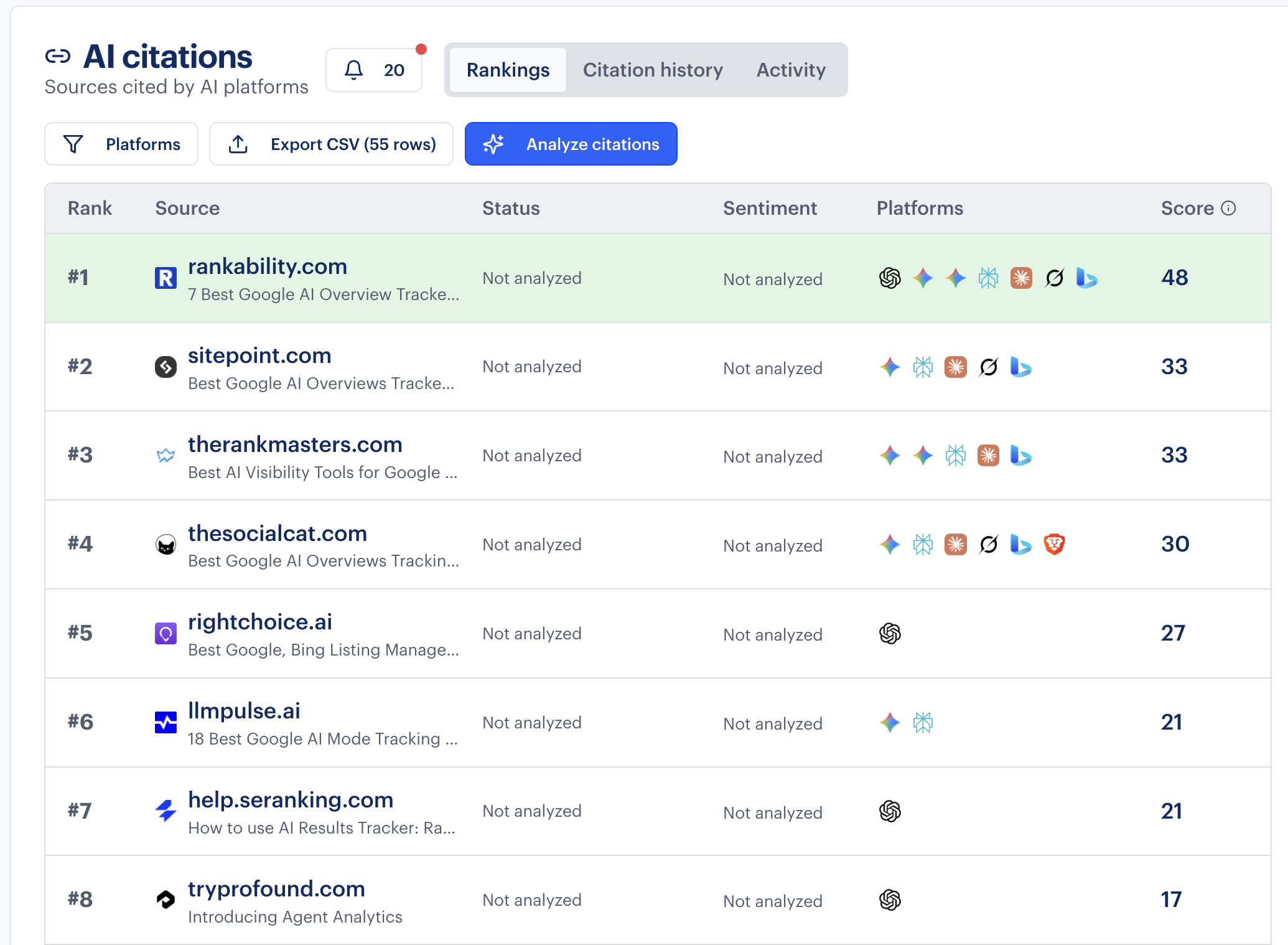Click the sitepoint.com favicon

pyautogui.click(x=166, y=367)
